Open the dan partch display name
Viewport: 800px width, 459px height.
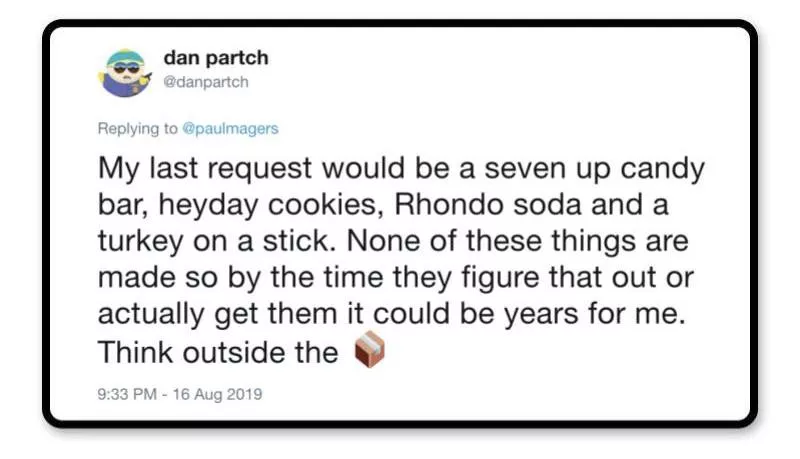pos(214,58)
